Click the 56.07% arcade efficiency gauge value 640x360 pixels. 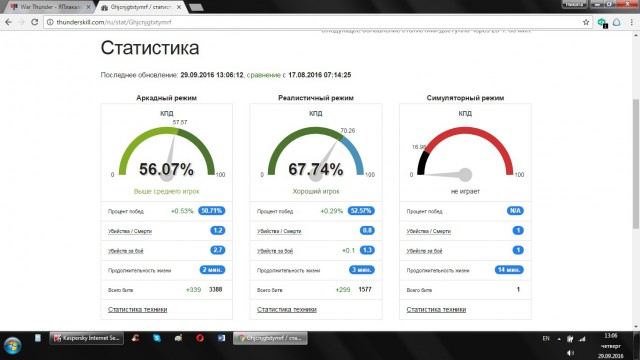click(167, 169)
